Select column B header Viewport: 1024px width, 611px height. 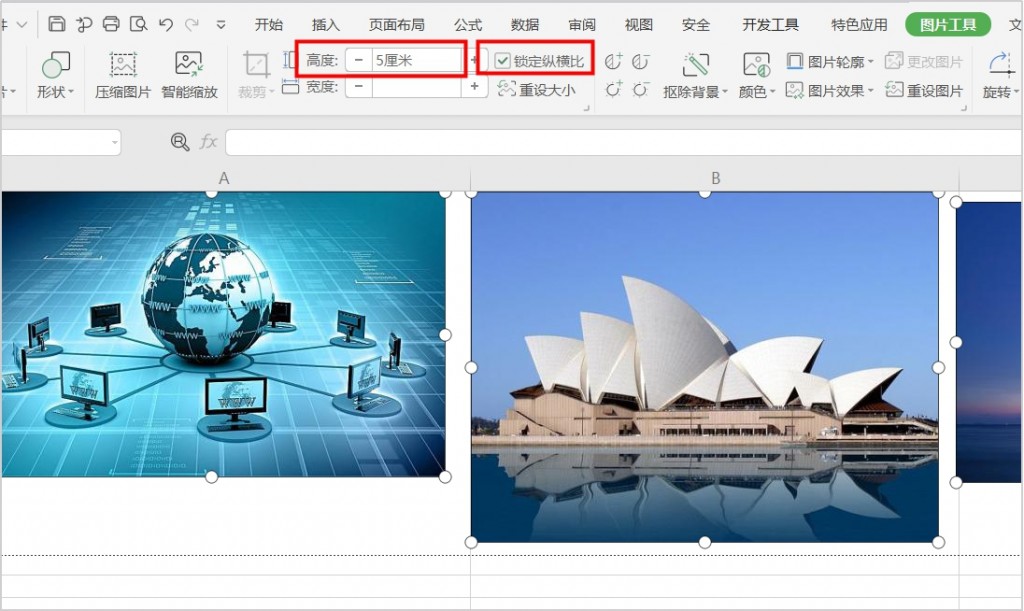click(715, 178)
